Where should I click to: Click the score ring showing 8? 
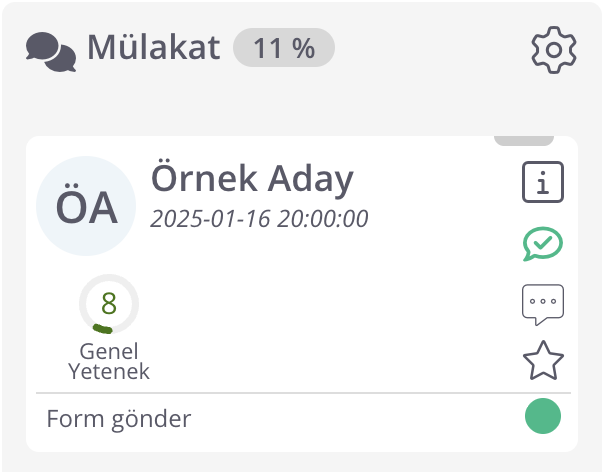(109, 302)
